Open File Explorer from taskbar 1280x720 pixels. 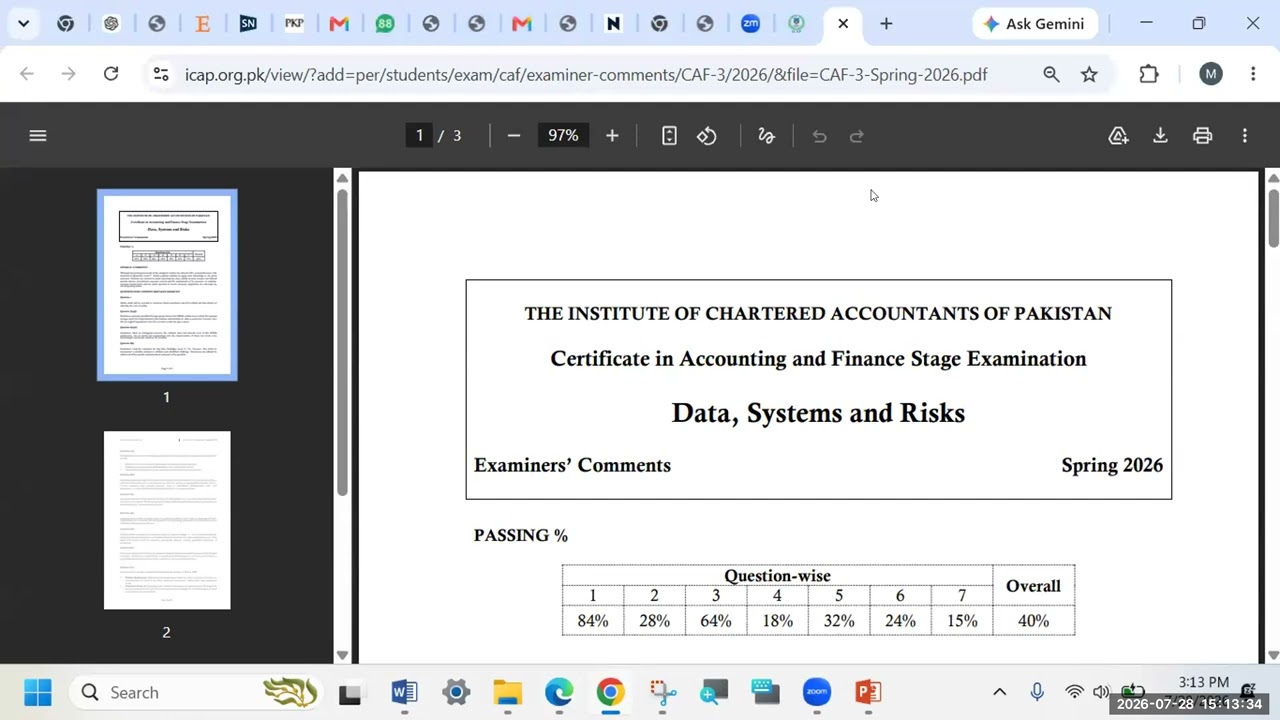[508, 692]
